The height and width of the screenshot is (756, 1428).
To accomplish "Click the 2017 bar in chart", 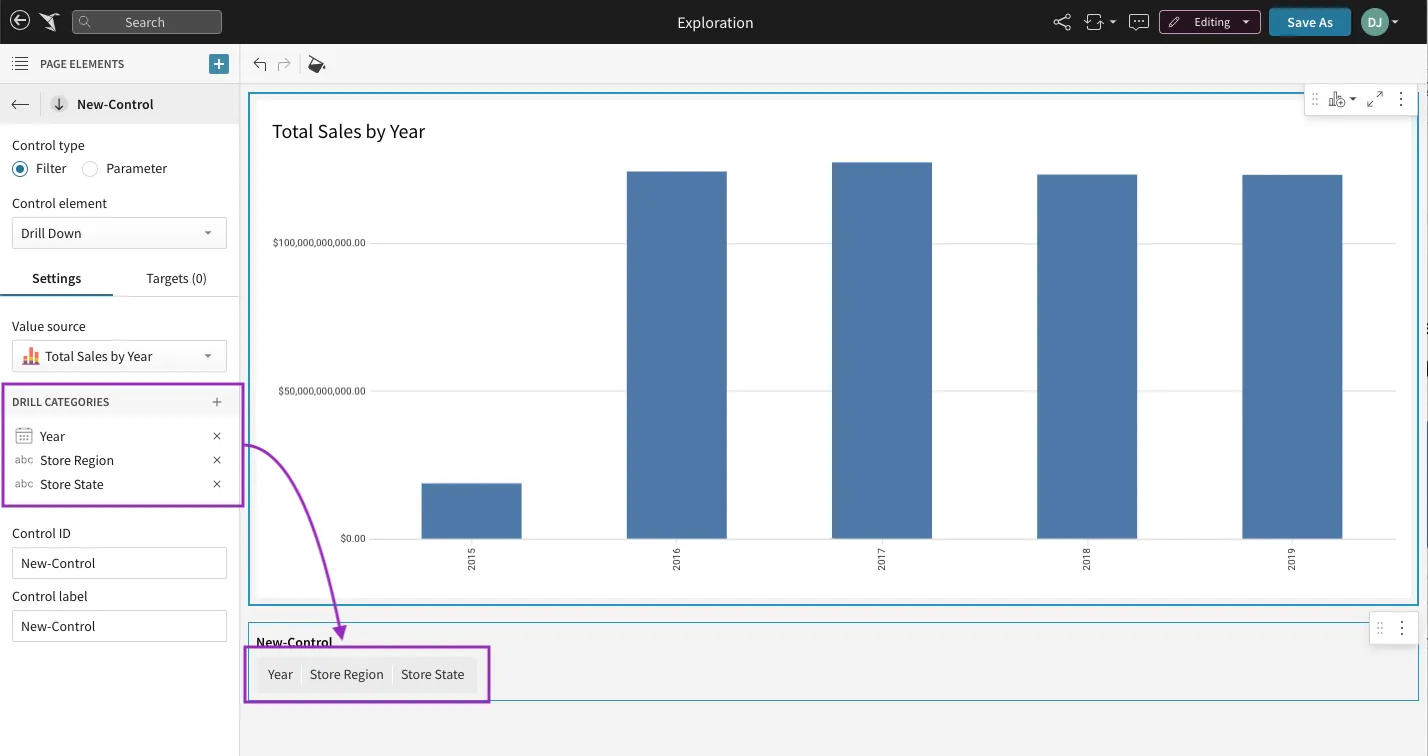I will (x=881, y=351).
